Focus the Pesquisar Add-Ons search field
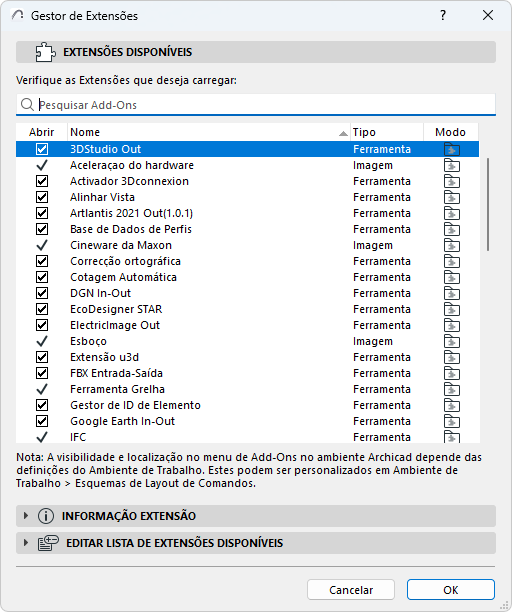Viewport: 512px width, 612px height. pyautogui.click(x=256, y=105)
